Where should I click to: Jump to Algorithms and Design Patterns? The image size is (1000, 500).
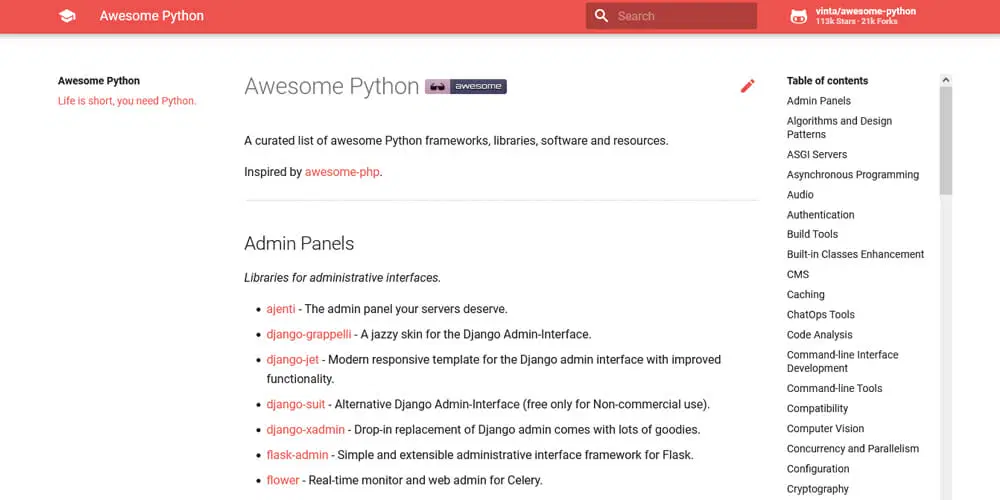tap(839, 128)
